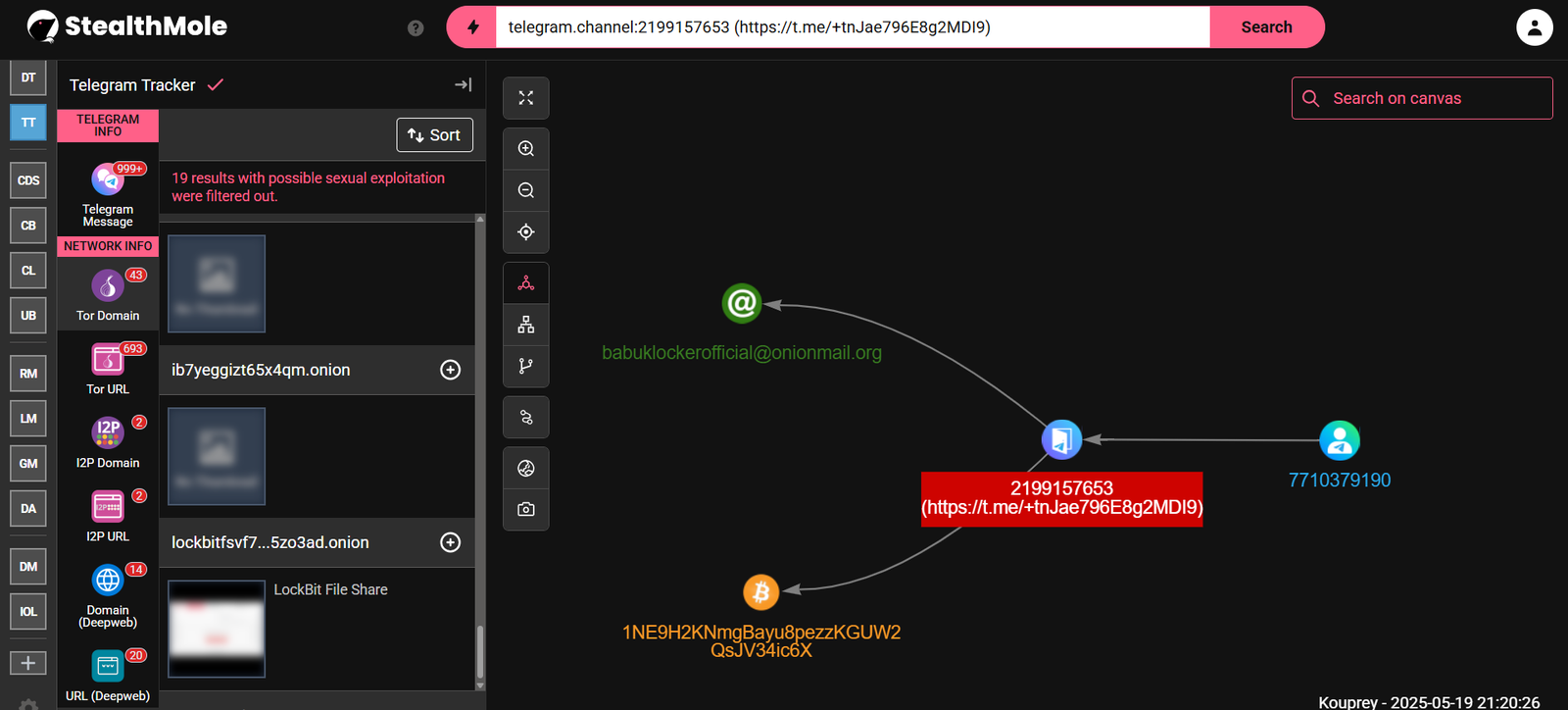This screenshot has width=1568, height=710.
Task: Zoom in on the canvas
Action: [526, 149]
